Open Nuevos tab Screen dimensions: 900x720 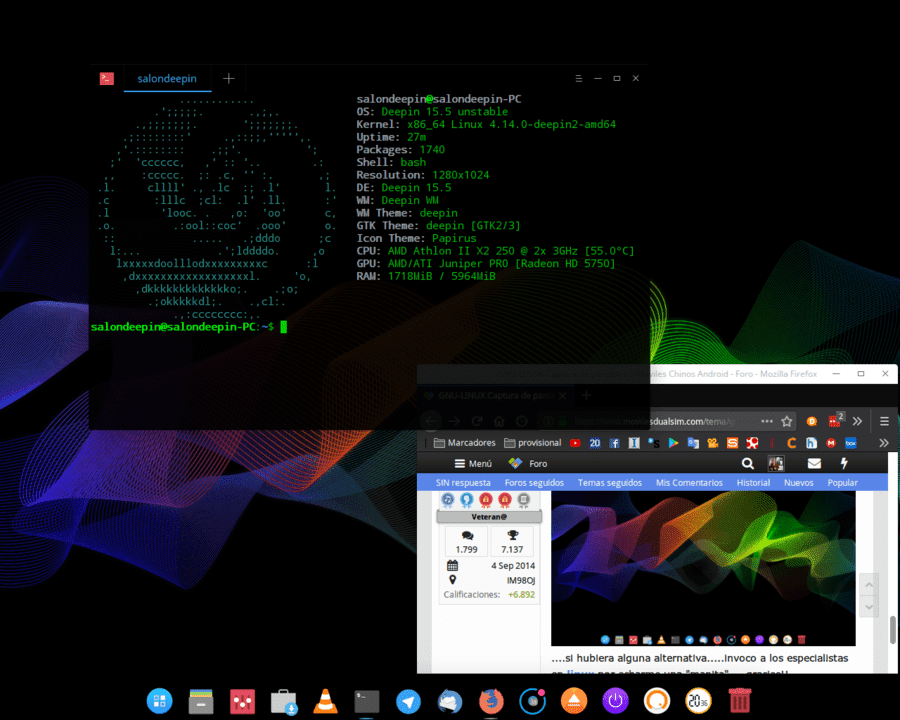click(x=798, y=483)
